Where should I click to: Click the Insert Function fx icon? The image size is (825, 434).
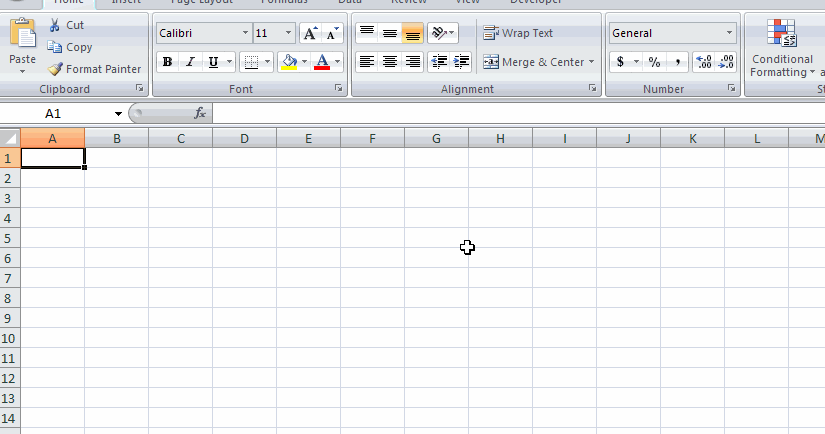click(x=200, y=113)
